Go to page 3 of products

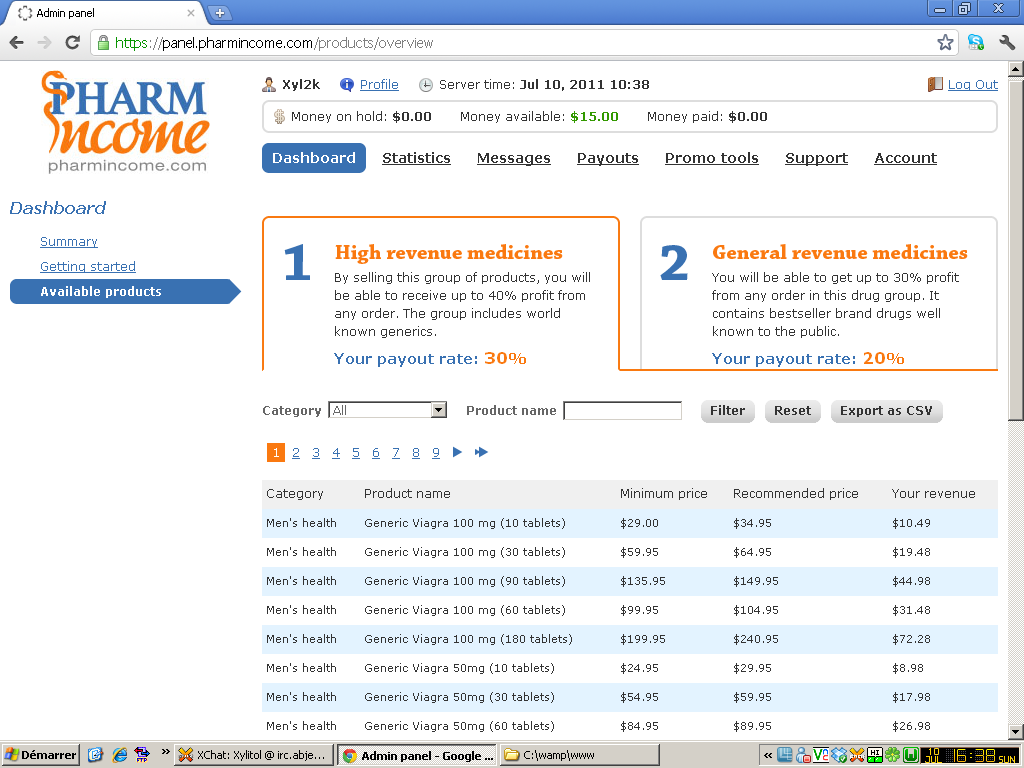pos(316,453)
